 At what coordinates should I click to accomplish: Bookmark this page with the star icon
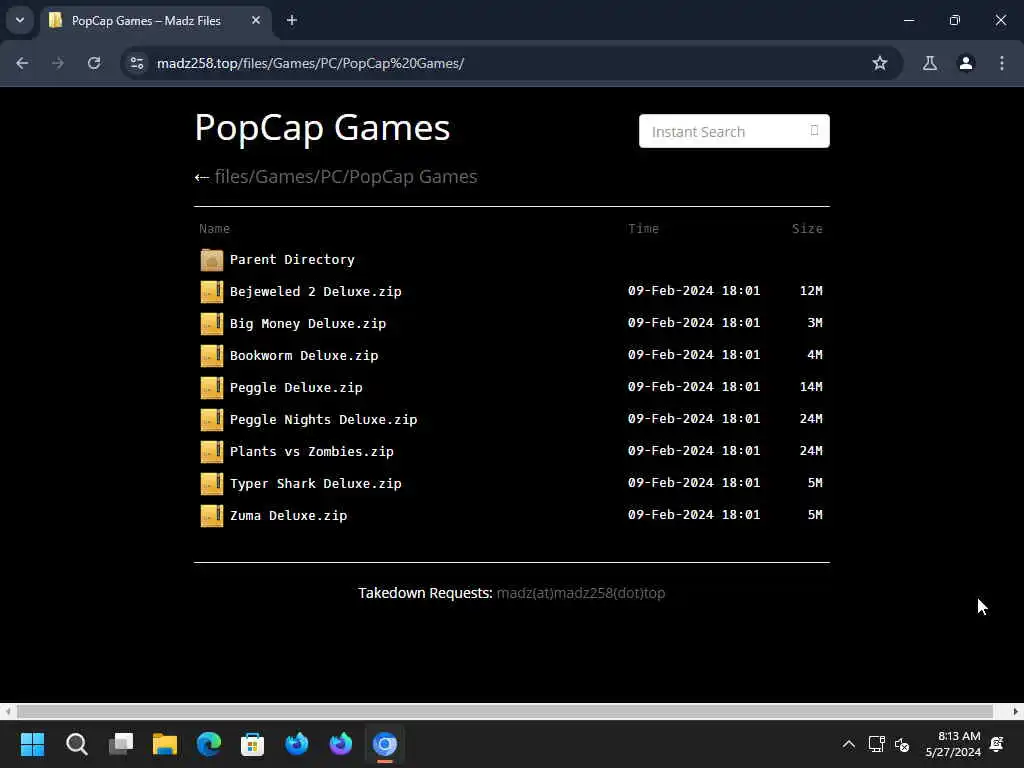click(x=880, y=63)
